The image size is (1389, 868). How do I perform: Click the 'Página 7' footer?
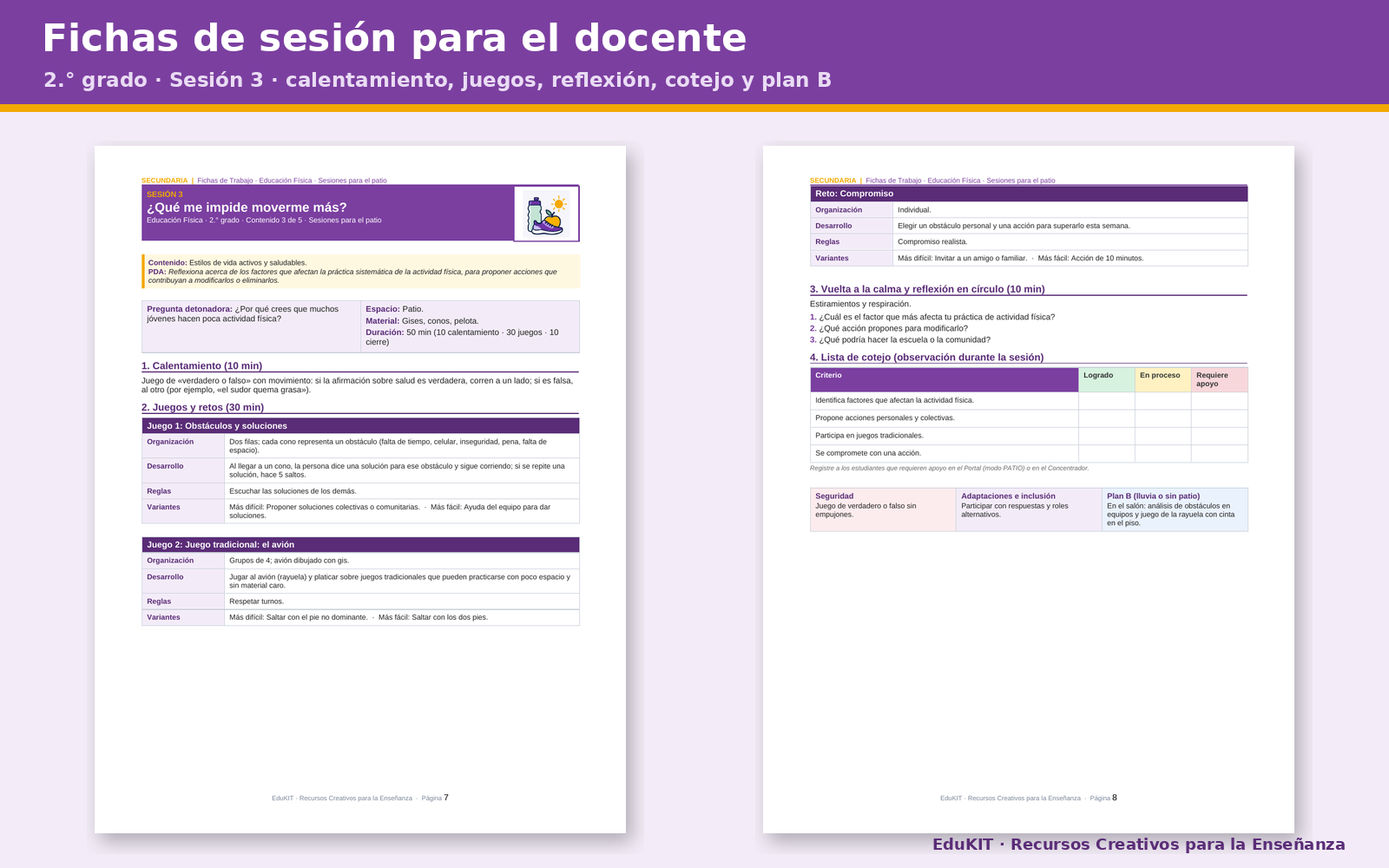coord(435,798)
